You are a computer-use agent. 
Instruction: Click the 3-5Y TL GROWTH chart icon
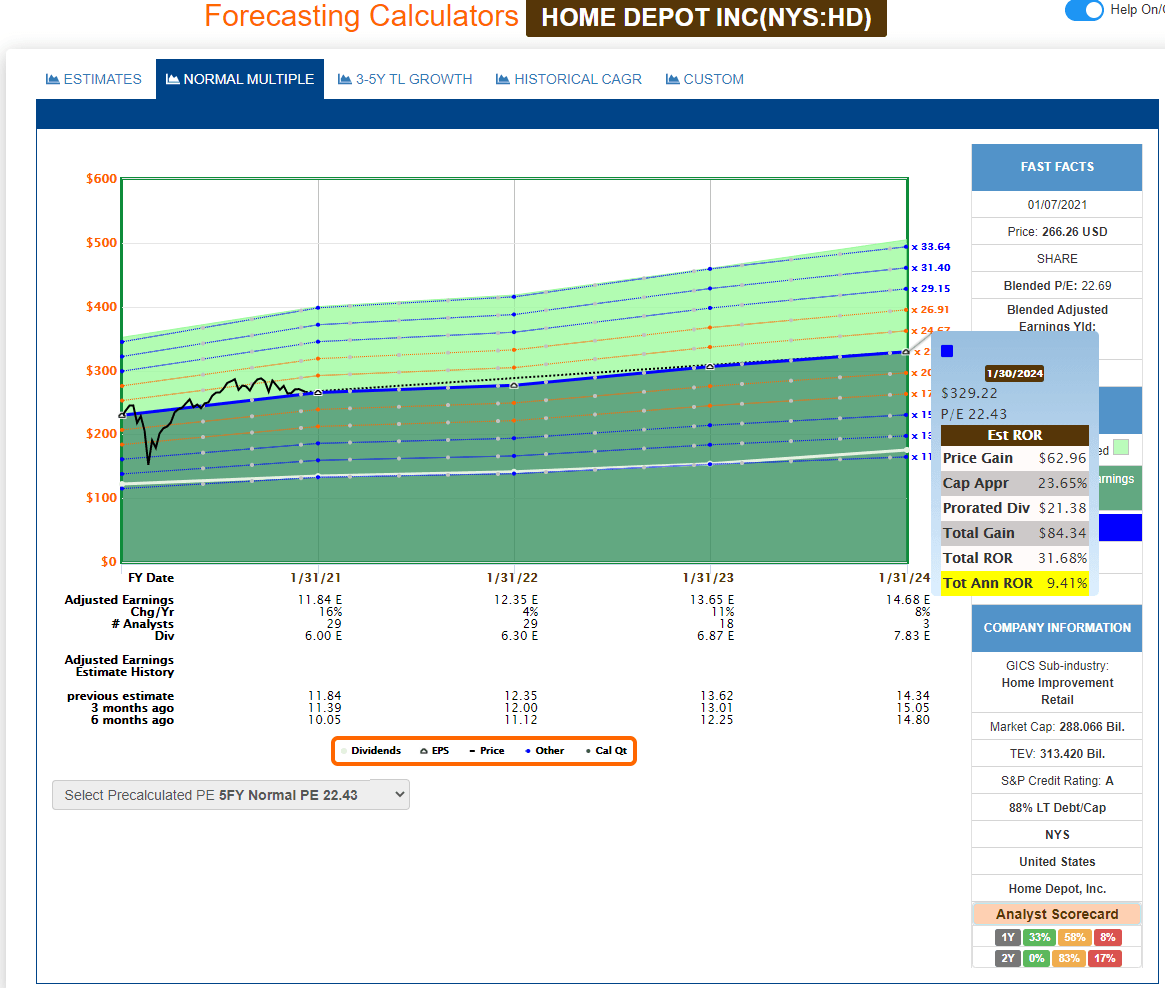coord(343,79)
